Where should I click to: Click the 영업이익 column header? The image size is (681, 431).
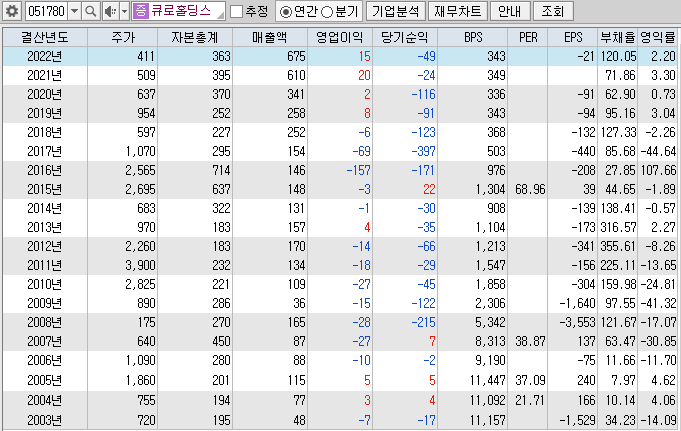[340, 37]
